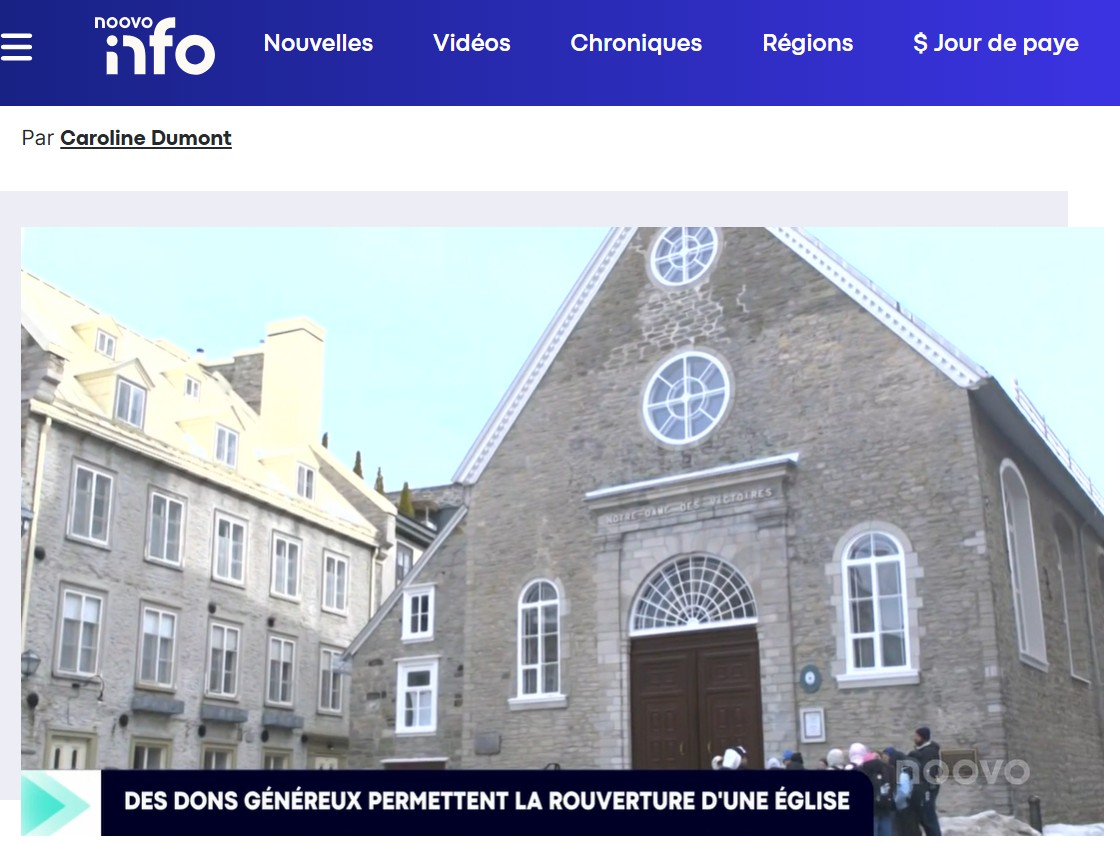Select Régions in the navigation bar
Image resolution: width=1120 pixels, height=843 pixels.
[807, 44]
